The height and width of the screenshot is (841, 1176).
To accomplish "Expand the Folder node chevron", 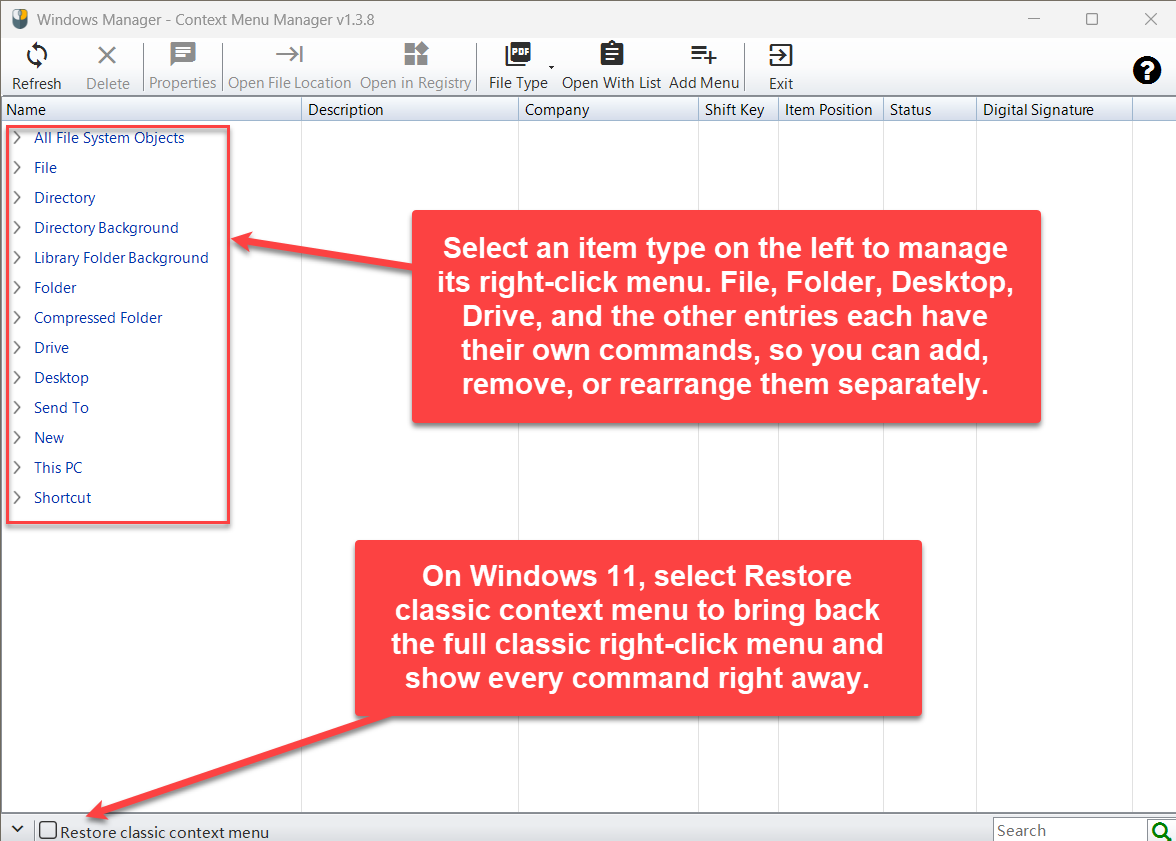I will click(x=17, y=287).
